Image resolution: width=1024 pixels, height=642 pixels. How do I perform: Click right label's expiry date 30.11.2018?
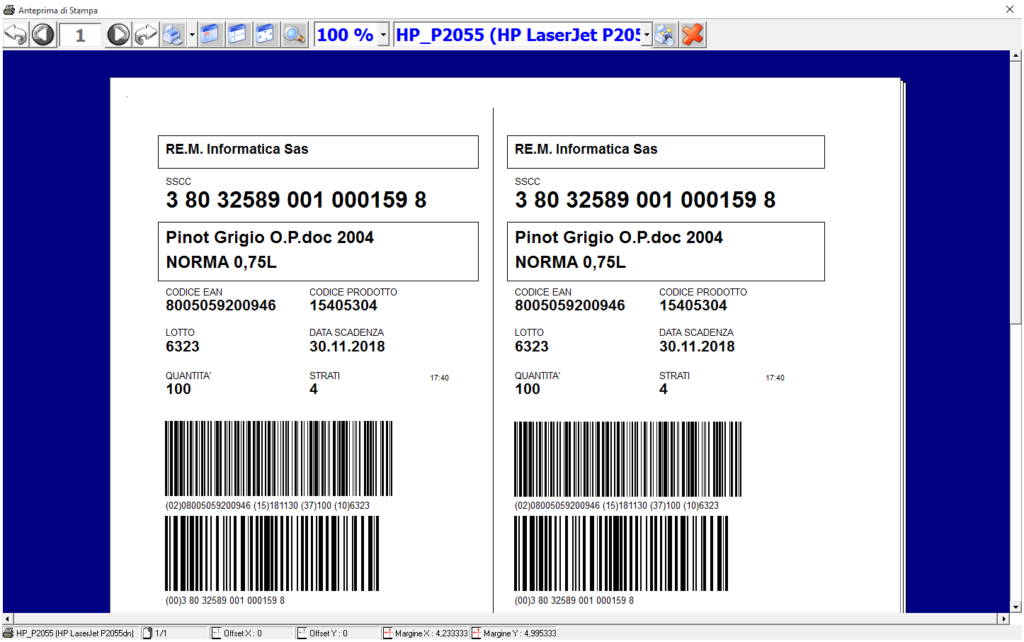pyautogui.click(x=697, y=346)
